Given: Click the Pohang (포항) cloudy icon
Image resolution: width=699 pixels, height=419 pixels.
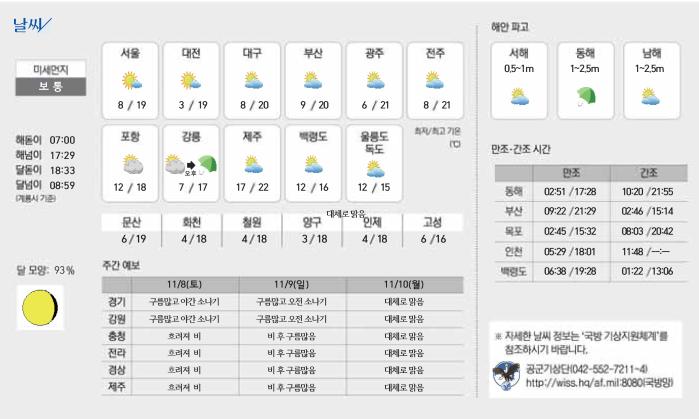Looking at the screenshot, I should (x=131, y=164).
